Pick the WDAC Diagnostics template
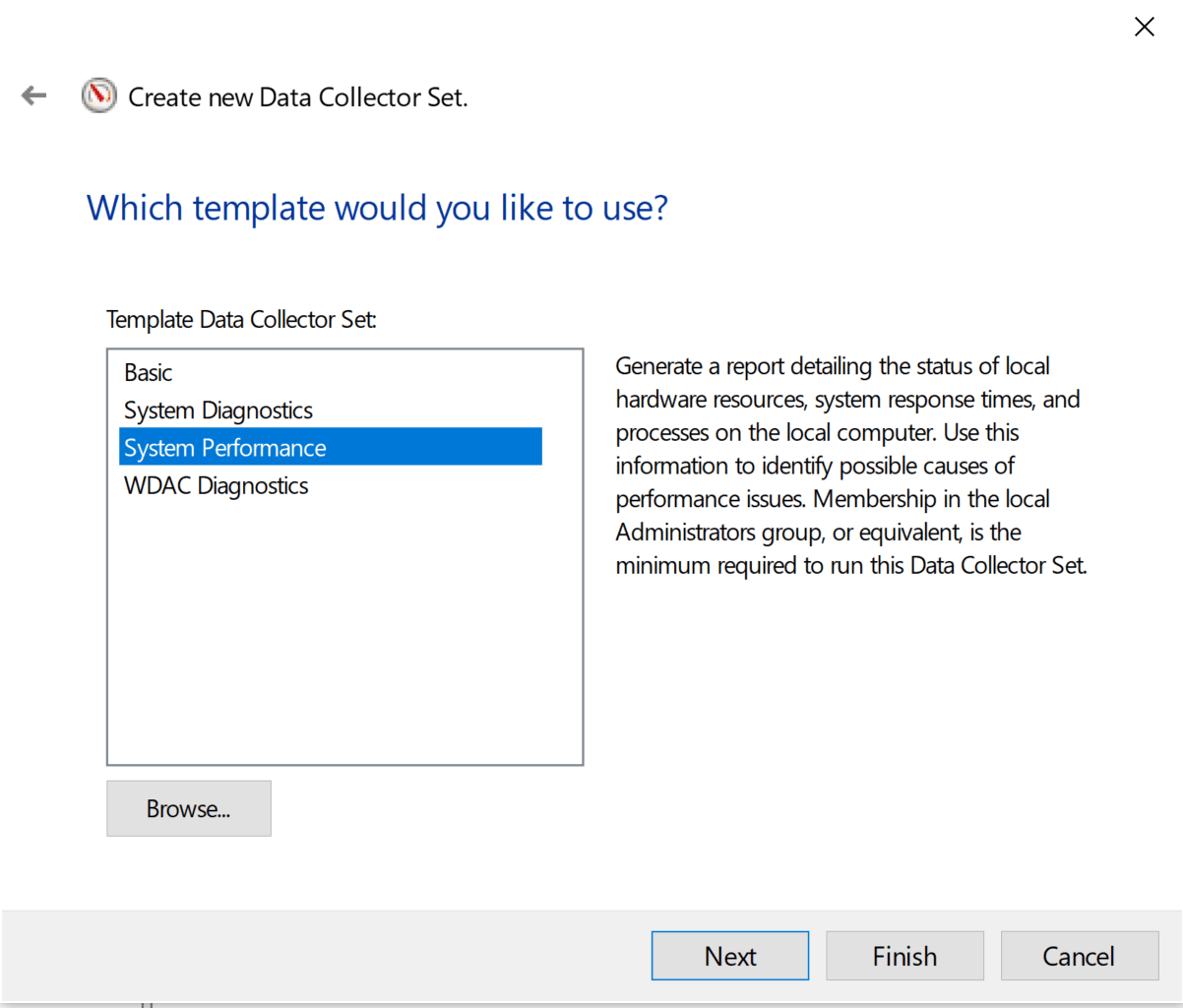The height and width of the screenshot is (1008, 1183). click(x=217, y=485)
